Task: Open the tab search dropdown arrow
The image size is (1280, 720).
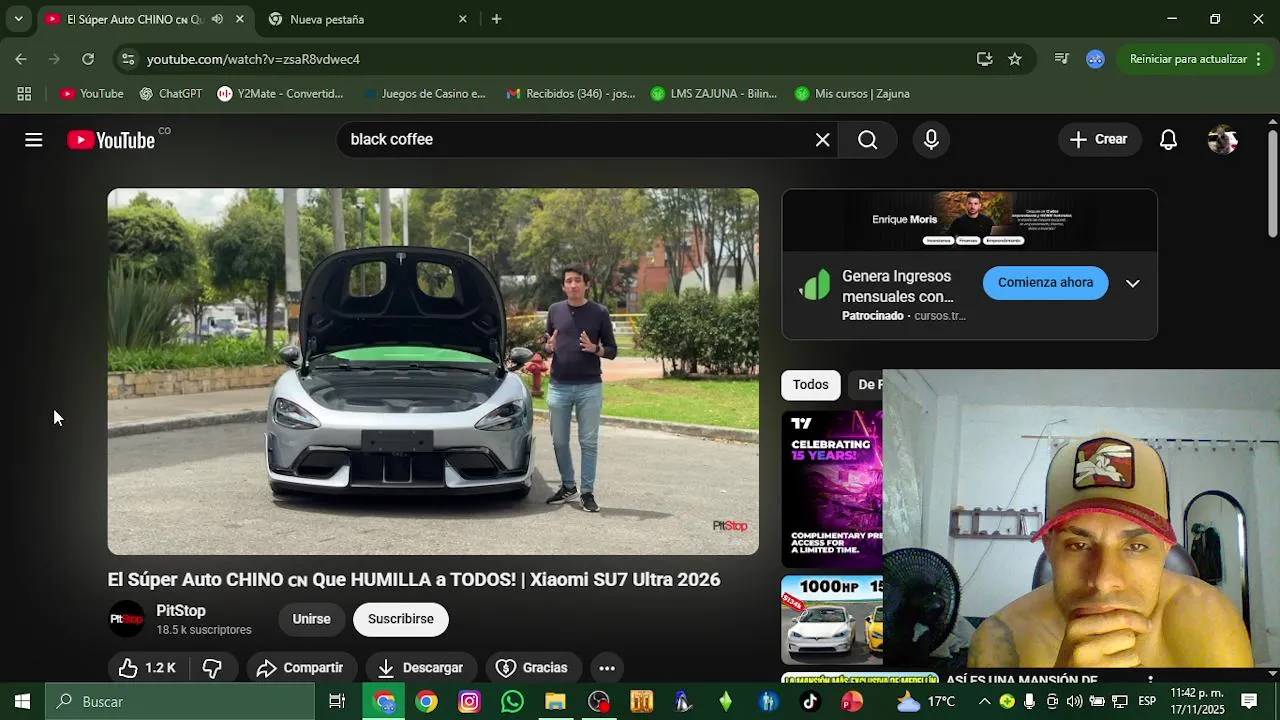Action: click(18, 19)
